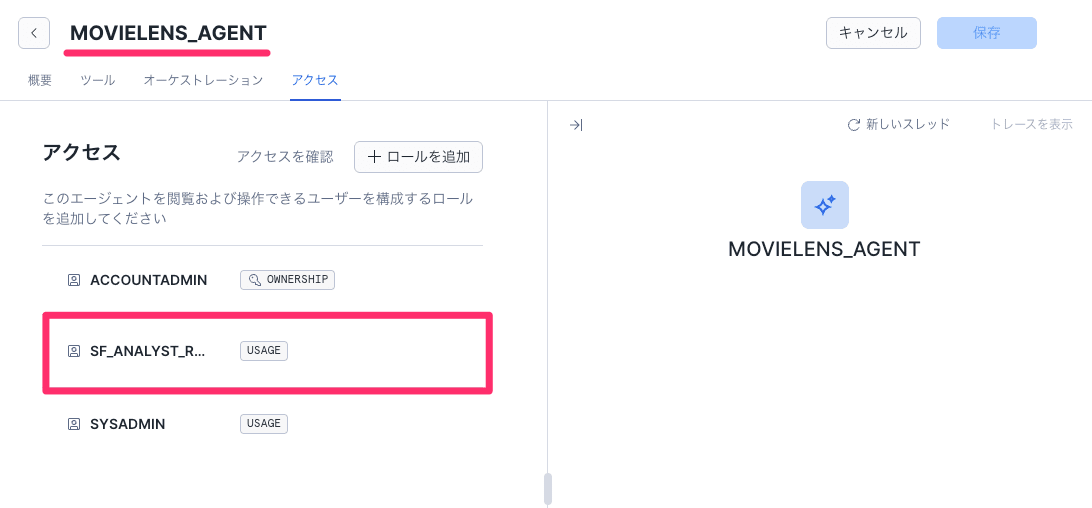The width and height of the screenshot is (1092, 508).
Task: Click the sparkle agent icon
Action: [824, 205]
